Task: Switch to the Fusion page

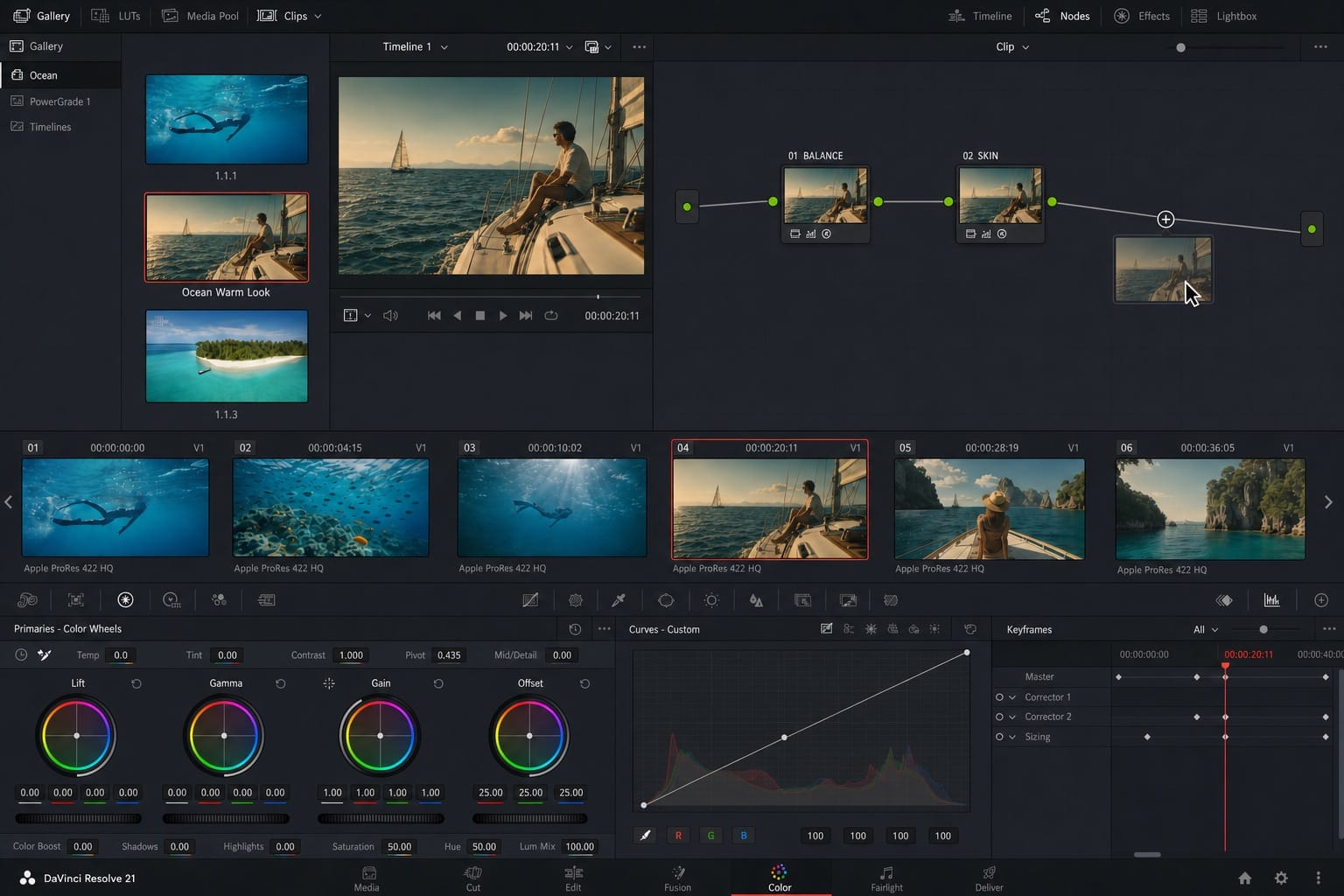Action: [677, 878]
